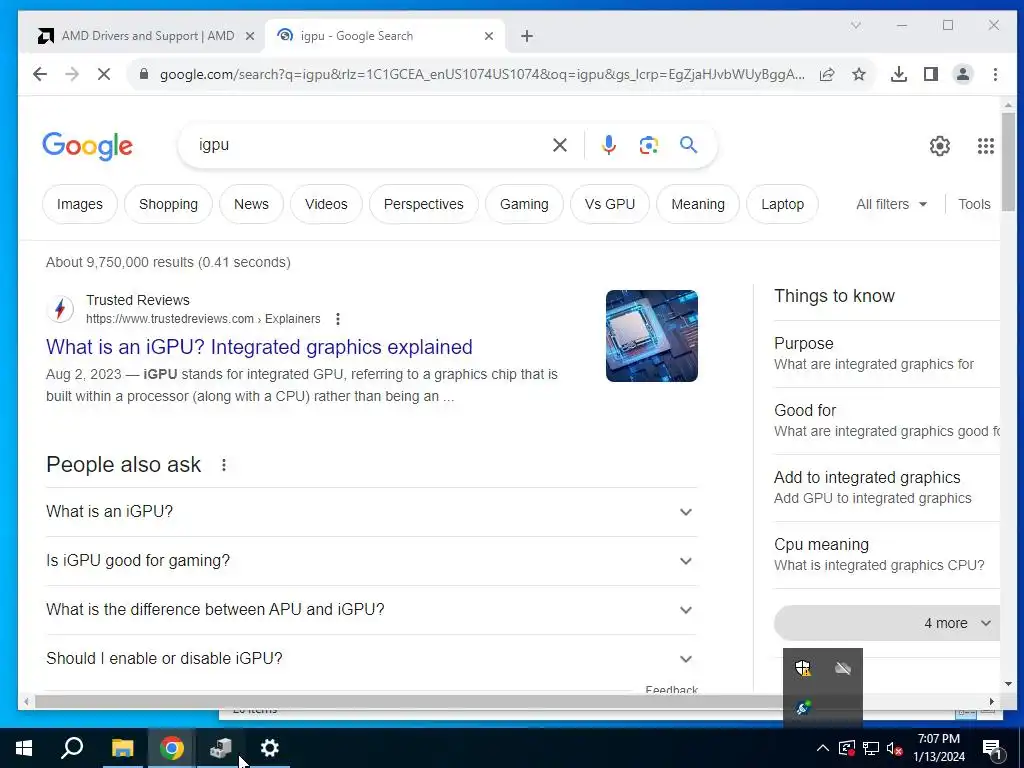Open the Chrome profile avatar

coord(963,74)
